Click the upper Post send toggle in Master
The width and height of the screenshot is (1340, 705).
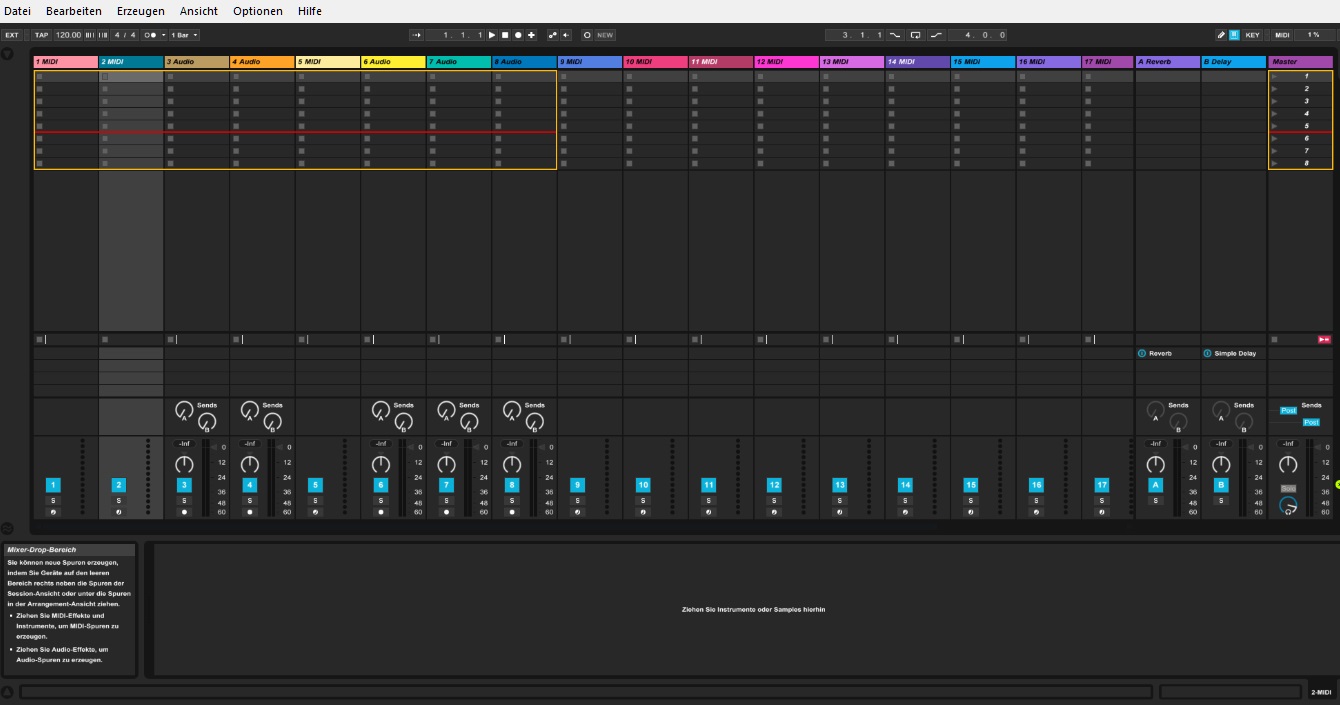[1288, 411]
